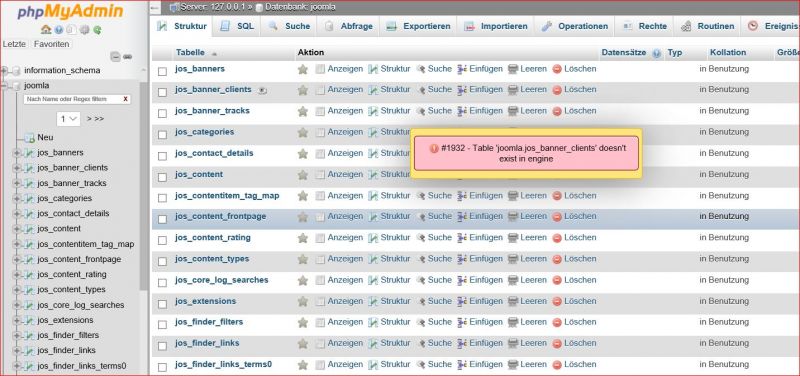
Task: Expand jos_extensions node in sidebar tree
Action: tap(17, 320)
